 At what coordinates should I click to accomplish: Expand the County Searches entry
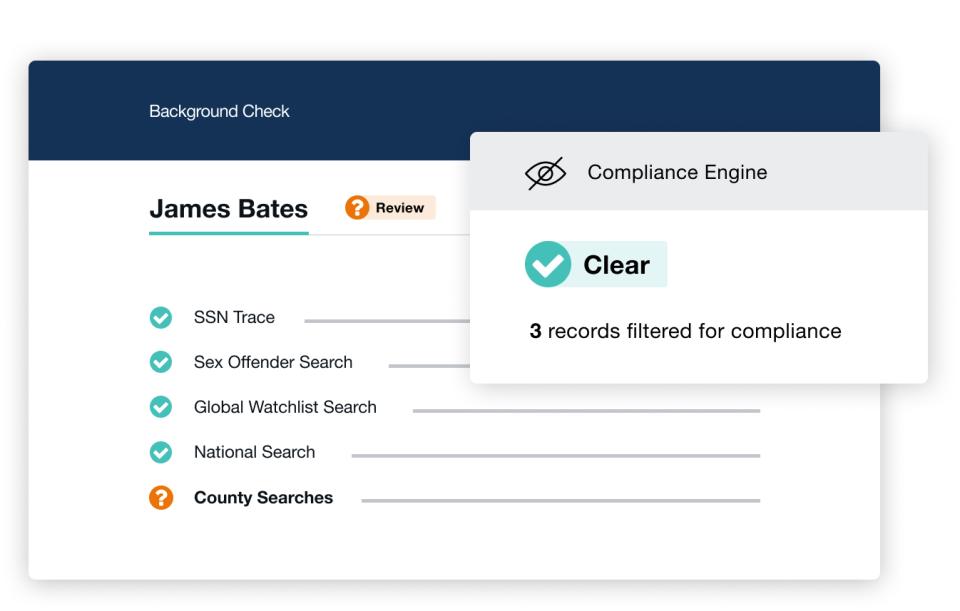[x=263, y=497]
